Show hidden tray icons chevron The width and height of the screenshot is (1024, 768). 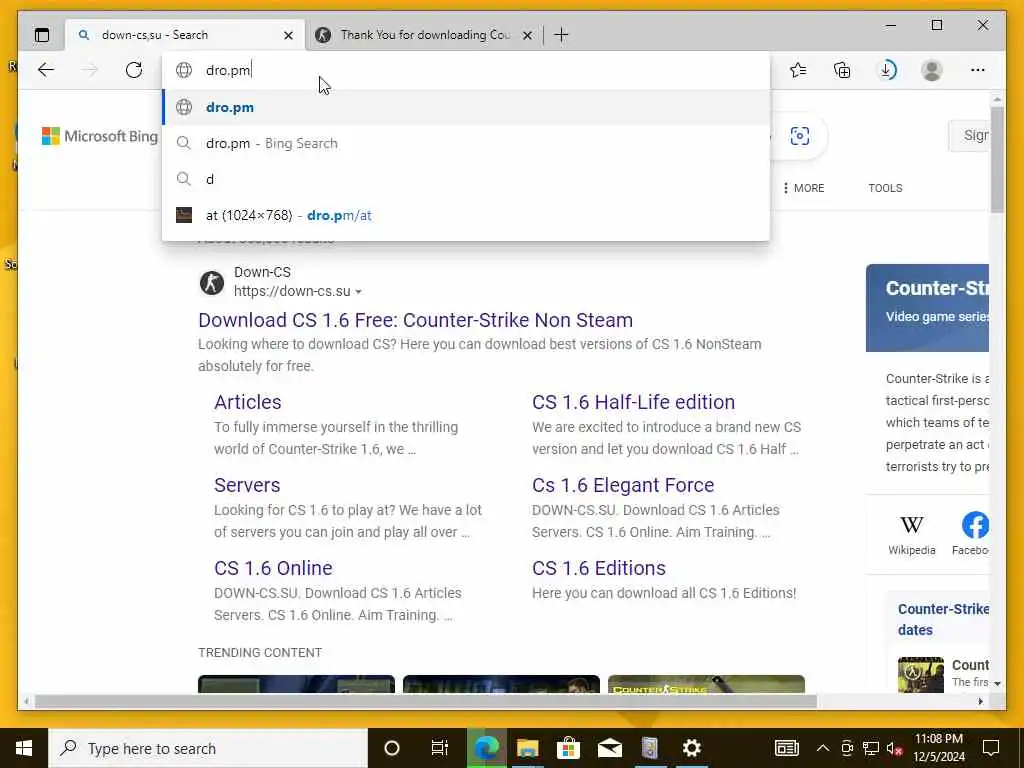(x=823, y=748)
